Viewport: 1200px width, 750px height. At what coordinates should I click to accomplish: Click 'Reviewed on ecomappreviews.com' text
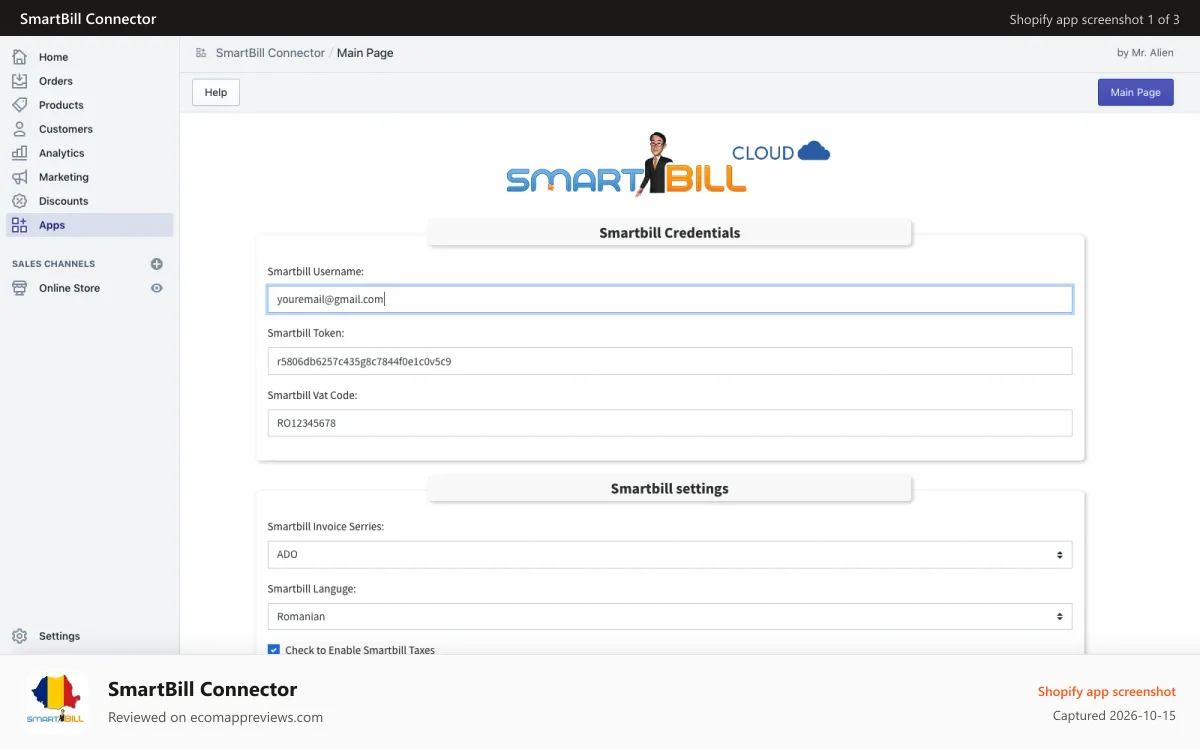point(215,717)
